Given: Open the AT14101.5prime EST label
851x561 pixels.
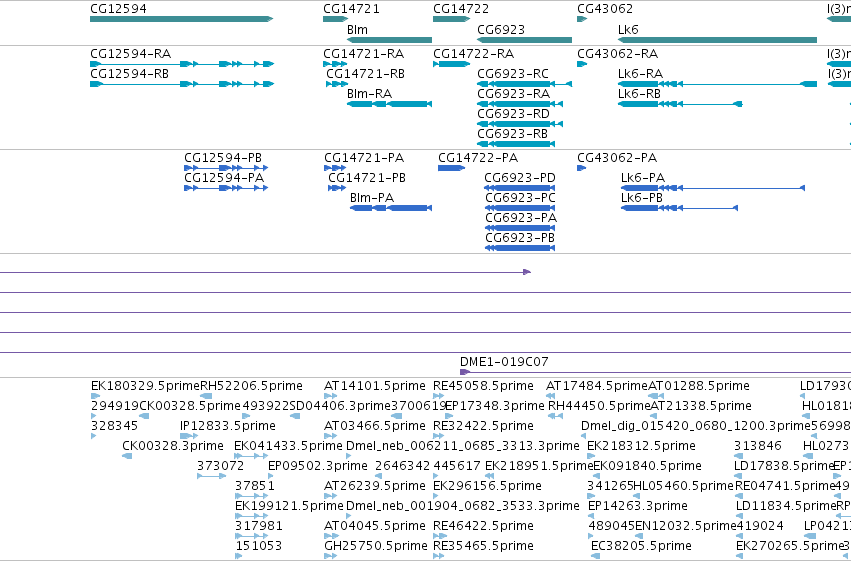Looking at the screenshot, I should coord(375,386).
